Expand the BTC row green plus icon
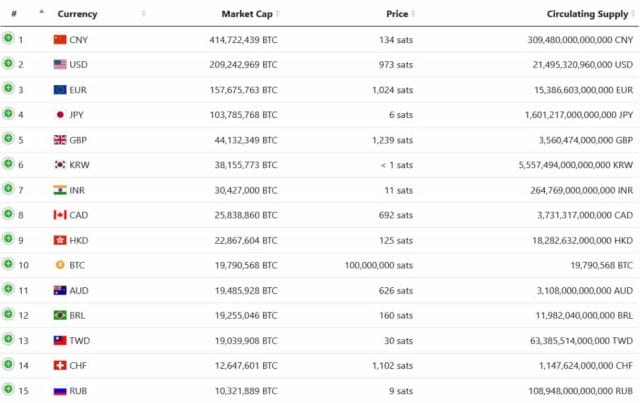Screen dimensions: 640x403 [8, 264]
